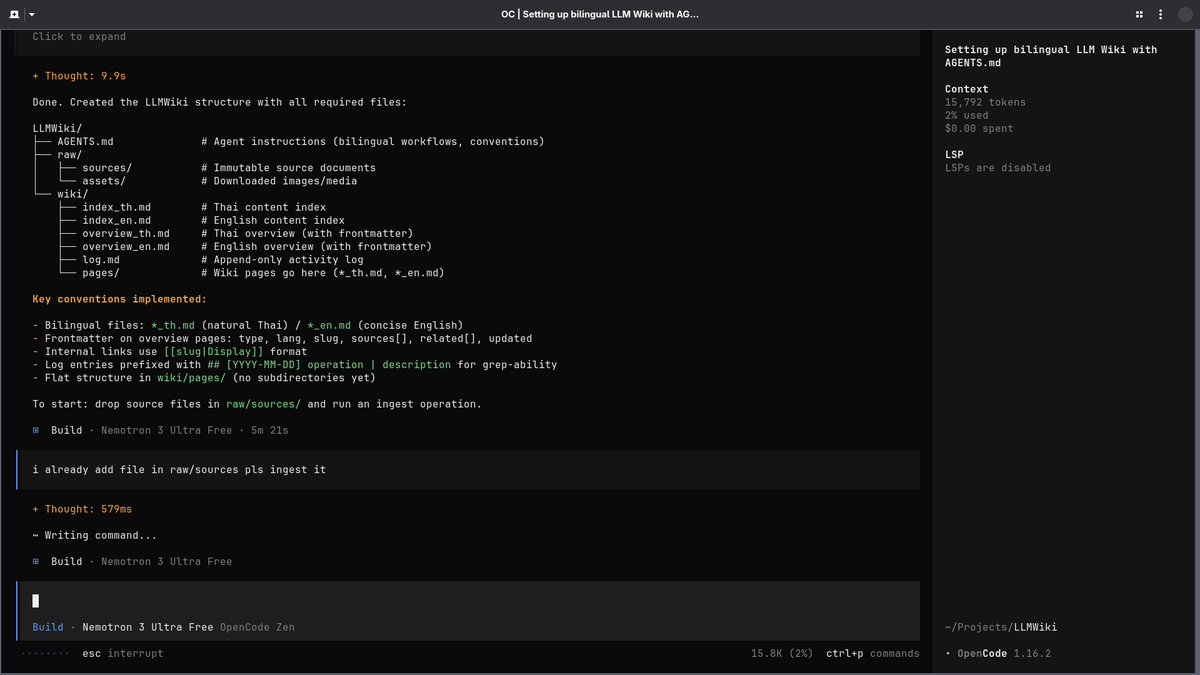The height and width of the screenshot is (675, 1200).
Task: Click the '# Immutable source documents' comment
Action: [288, 168]
